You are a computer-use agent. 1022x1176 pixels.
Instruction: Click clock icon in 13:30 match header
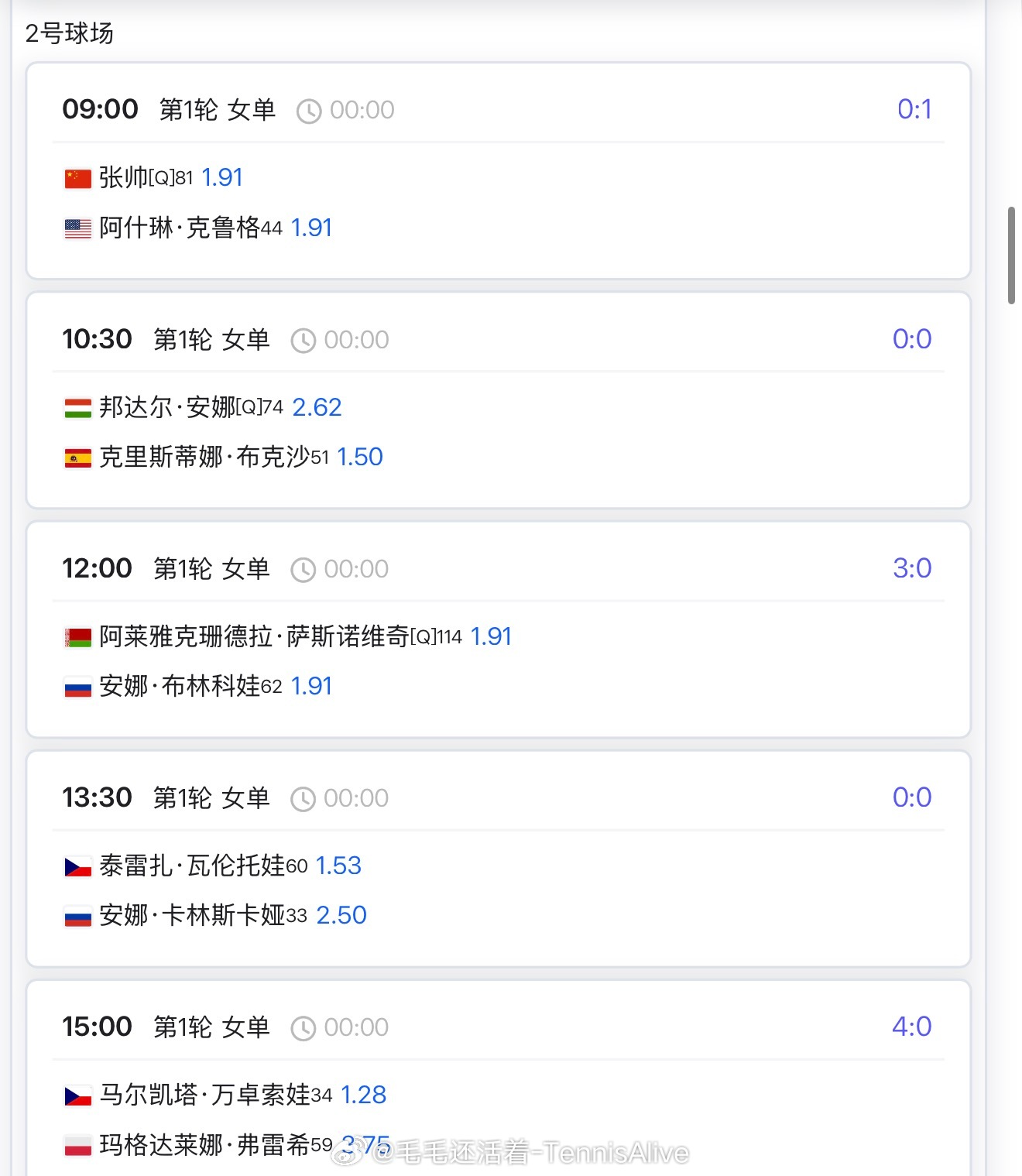pyautogui.click(x=303, y=799)
